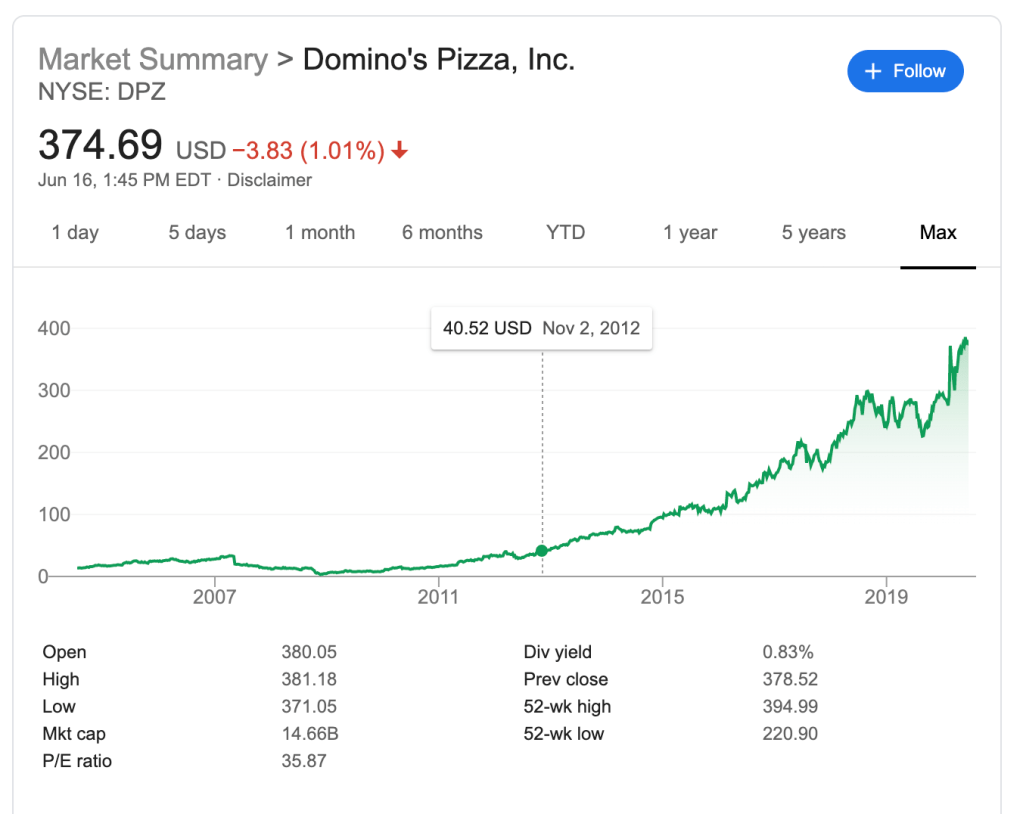Click the 2007 label on the x-axis
Screen dimensions: 1023x814
coord(214,598)
